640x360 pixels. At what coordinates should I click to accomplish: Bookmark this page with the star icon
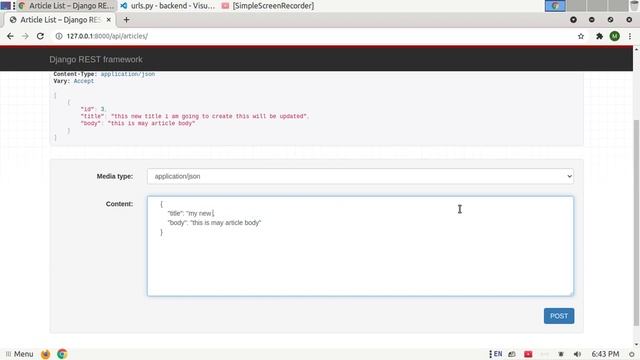click(581, 36)
